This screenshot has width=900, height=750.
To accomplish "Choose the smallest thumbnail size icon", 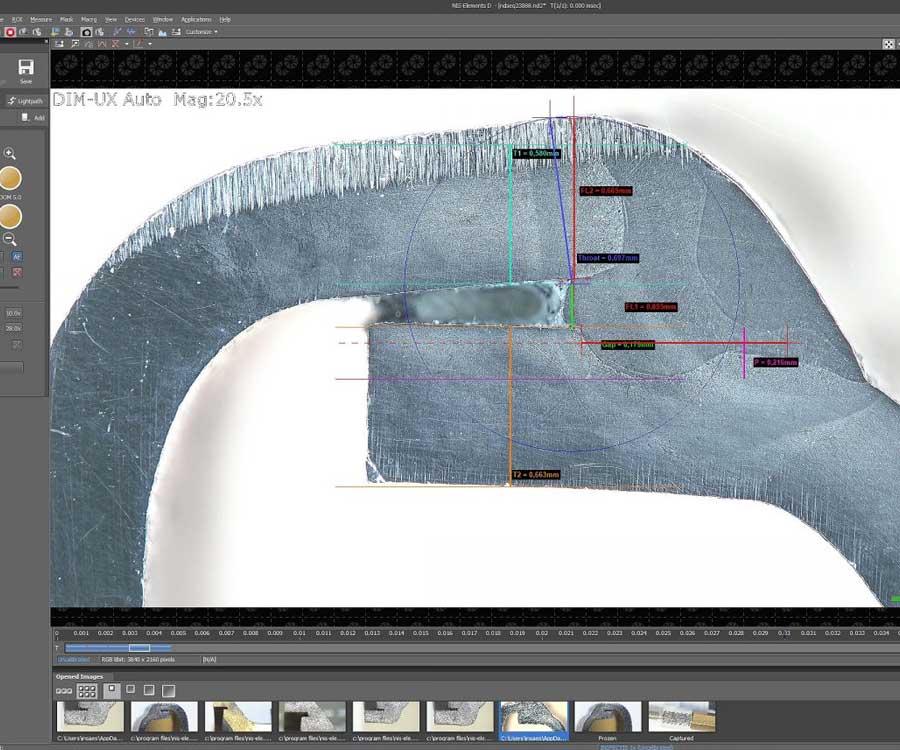I will pyautogui.click(x=111, y=689).
